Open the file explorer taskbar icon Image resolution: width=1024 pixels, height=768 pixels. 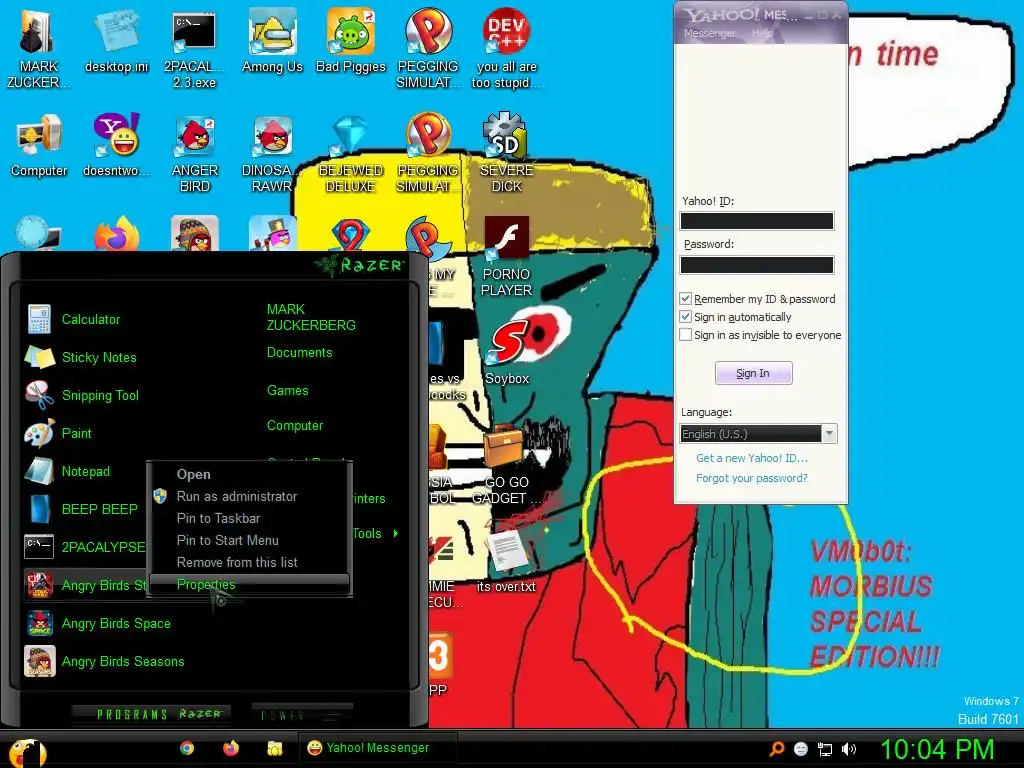click(x=274, y=748)
